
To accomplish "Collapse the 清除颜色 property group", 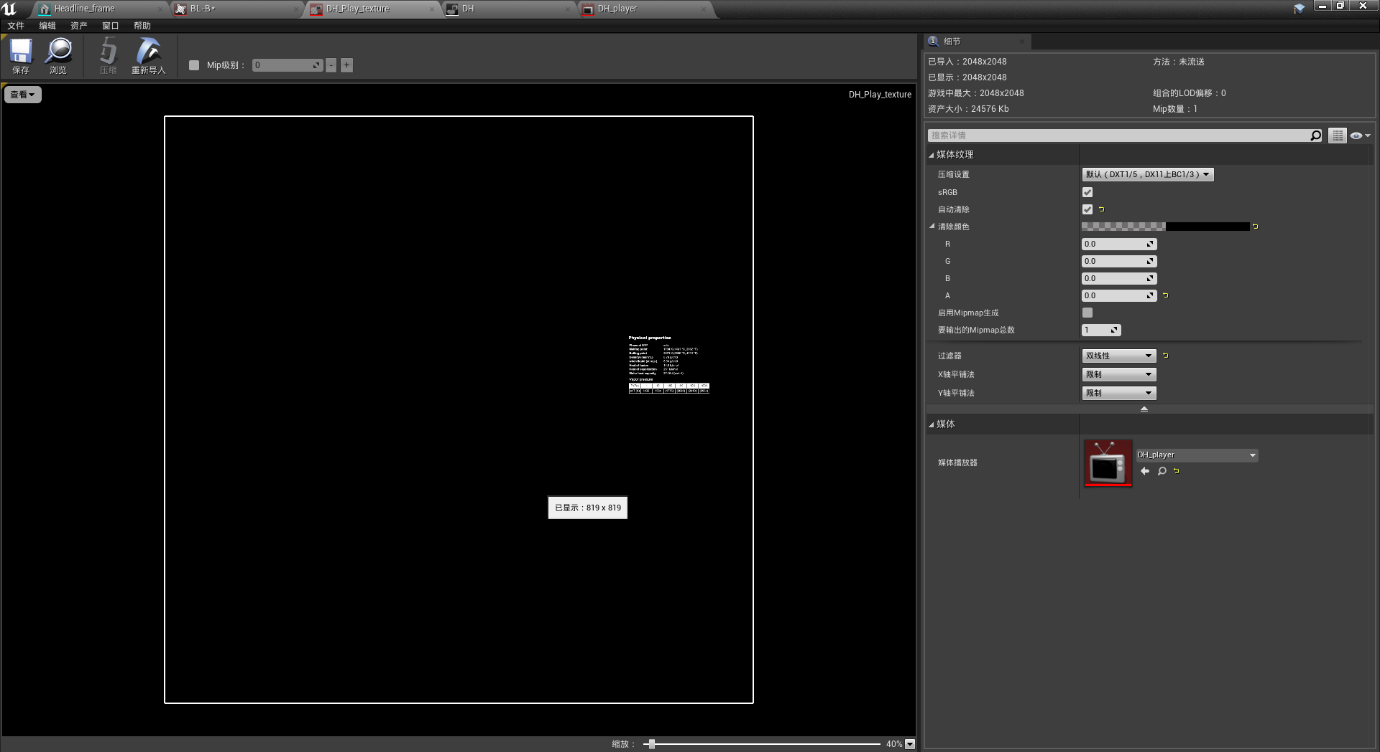I will click(x=932, y=227).
